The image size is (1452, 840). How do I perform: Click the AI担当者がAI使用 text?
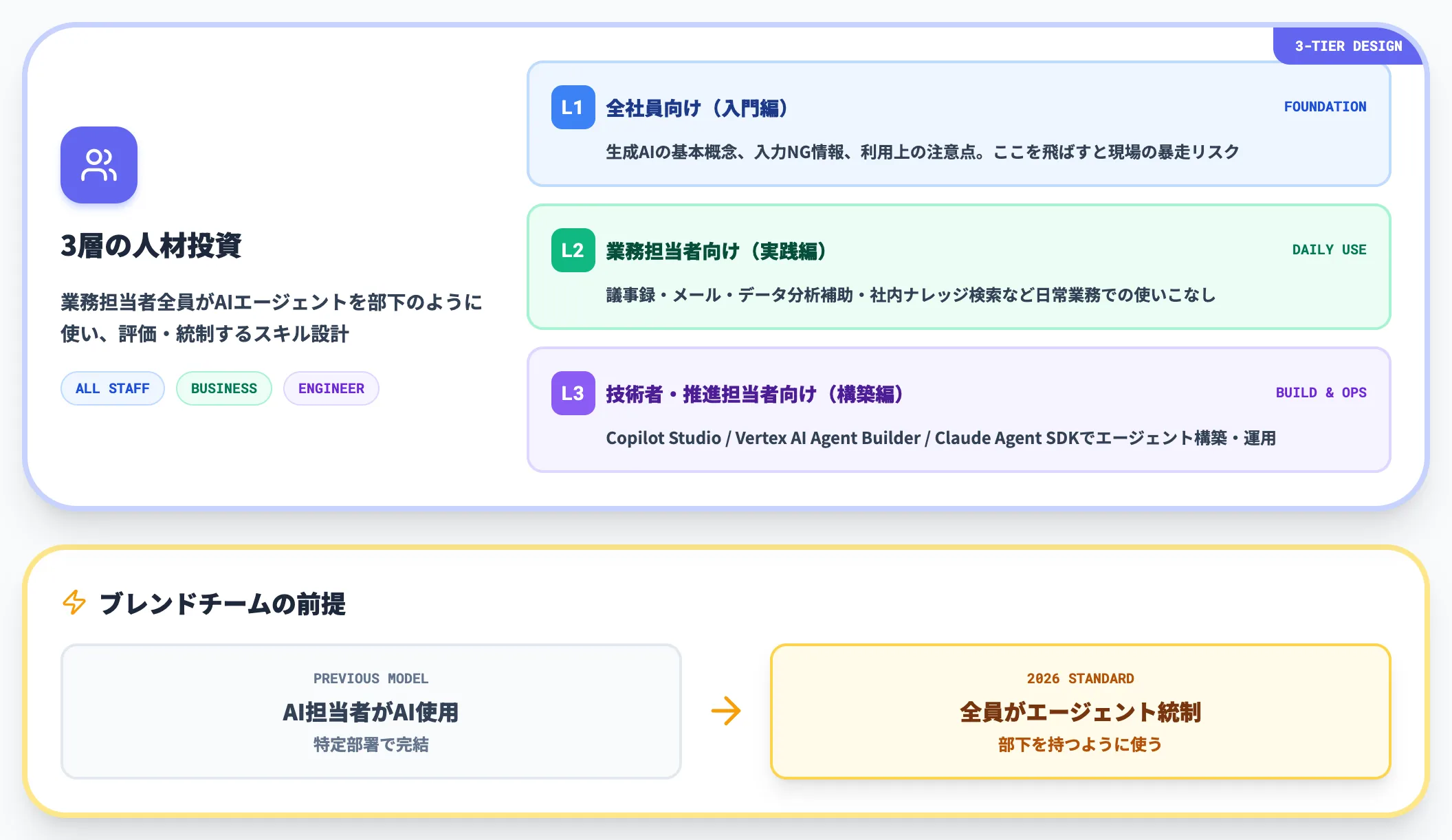371,712
